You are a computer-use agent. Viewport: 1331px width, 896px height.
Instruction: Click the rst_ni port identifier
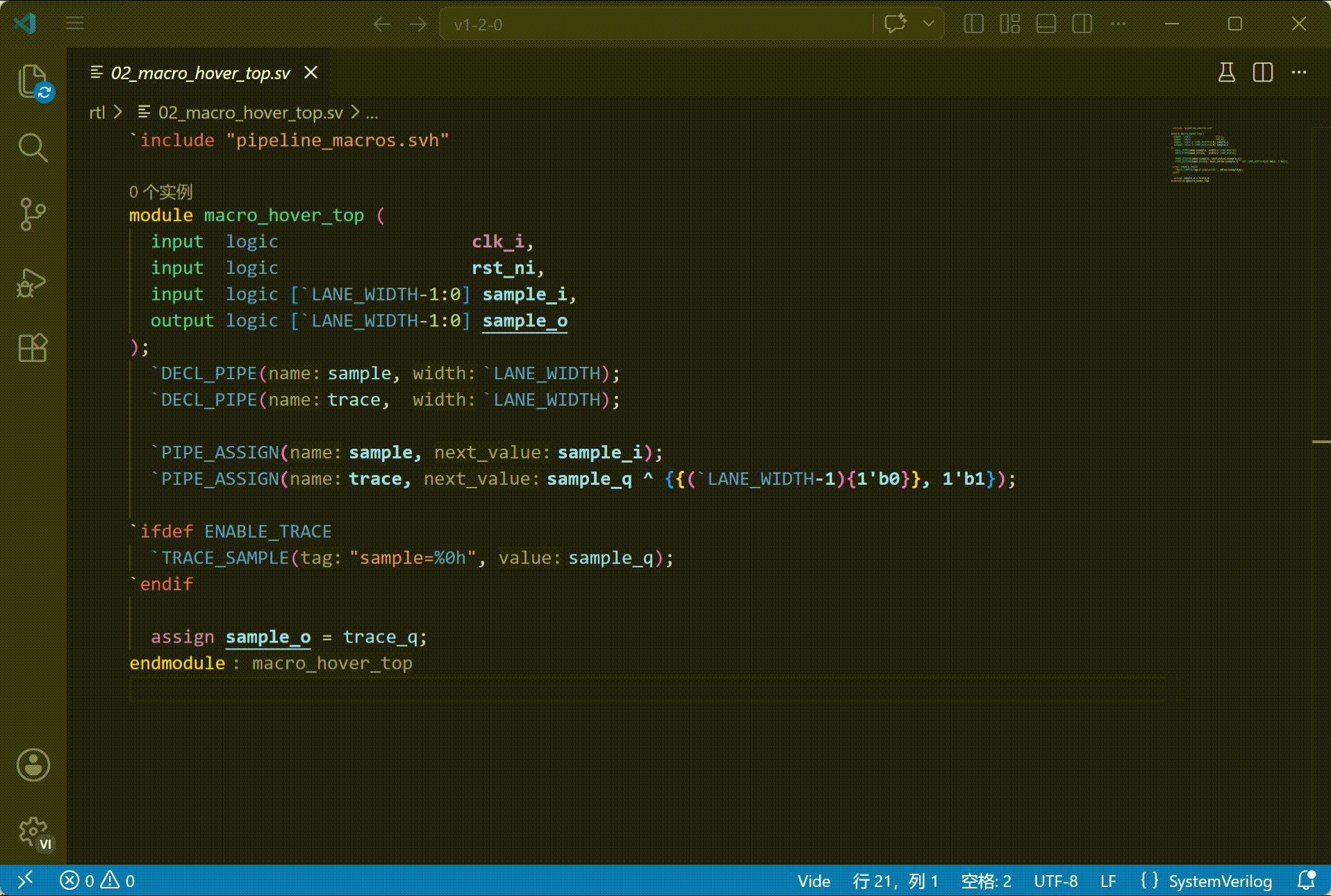(x=503, y=268)
